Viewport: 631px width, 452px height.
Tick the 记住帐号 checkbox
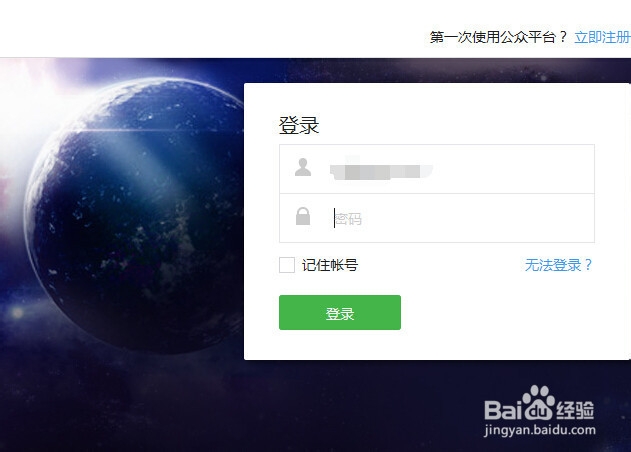pyautogui.click(x=287, y=265)
